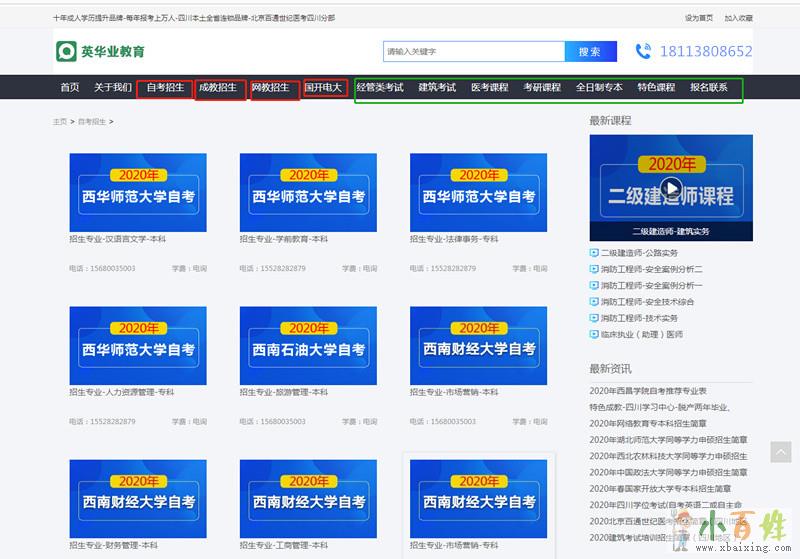This screenshot has width=800, height=559.
Task: Open the 西南石油大学自考 course thumbnail
Action: point(308,346)
